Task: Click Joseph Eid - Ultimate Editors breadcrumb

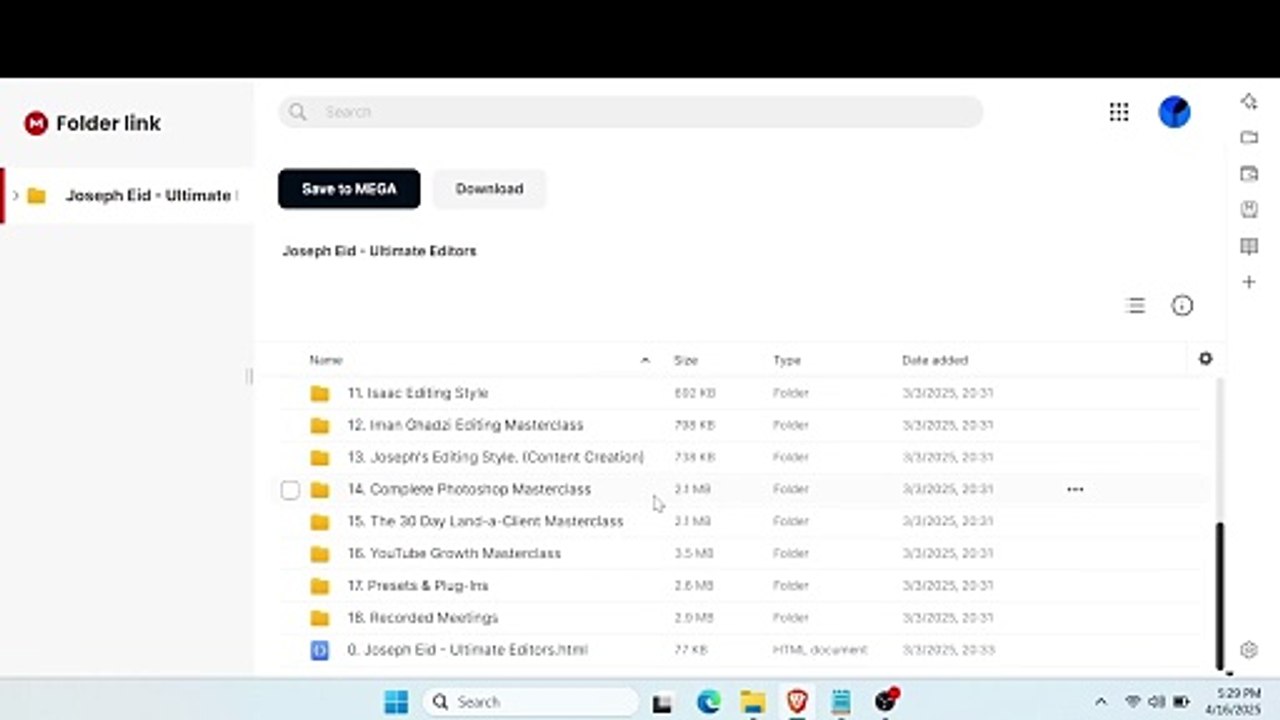Action: tap(379, 251)
